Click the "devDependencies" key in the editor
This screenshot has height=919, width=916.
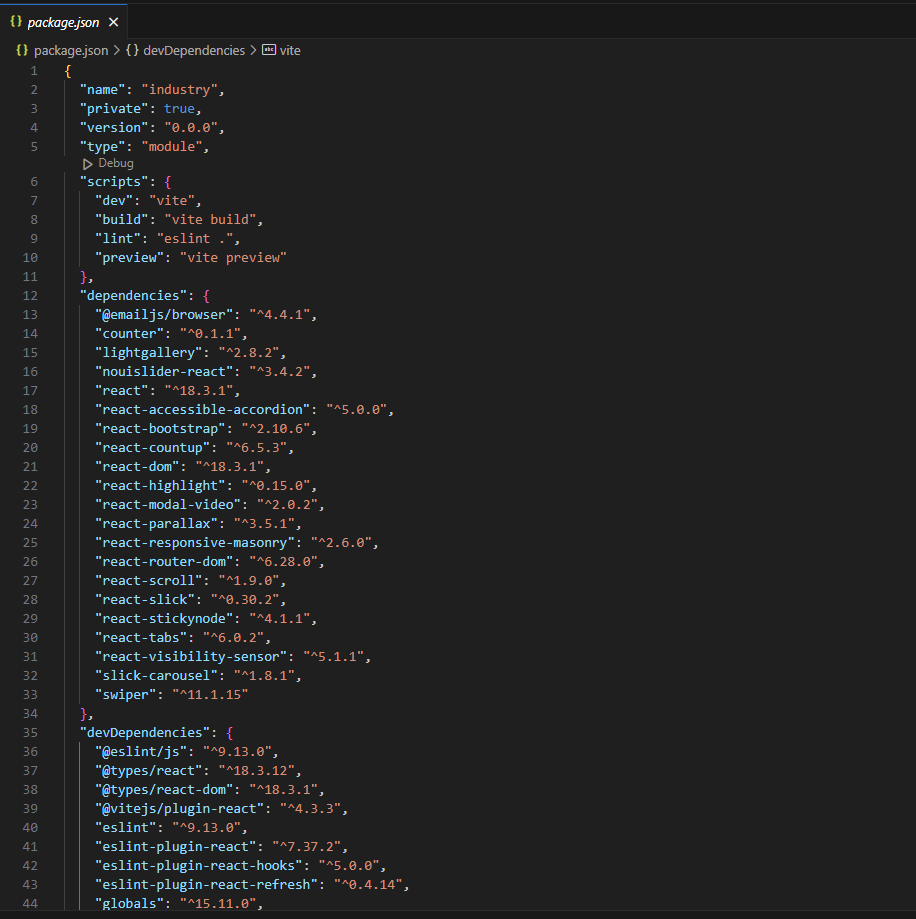[144, 732]
